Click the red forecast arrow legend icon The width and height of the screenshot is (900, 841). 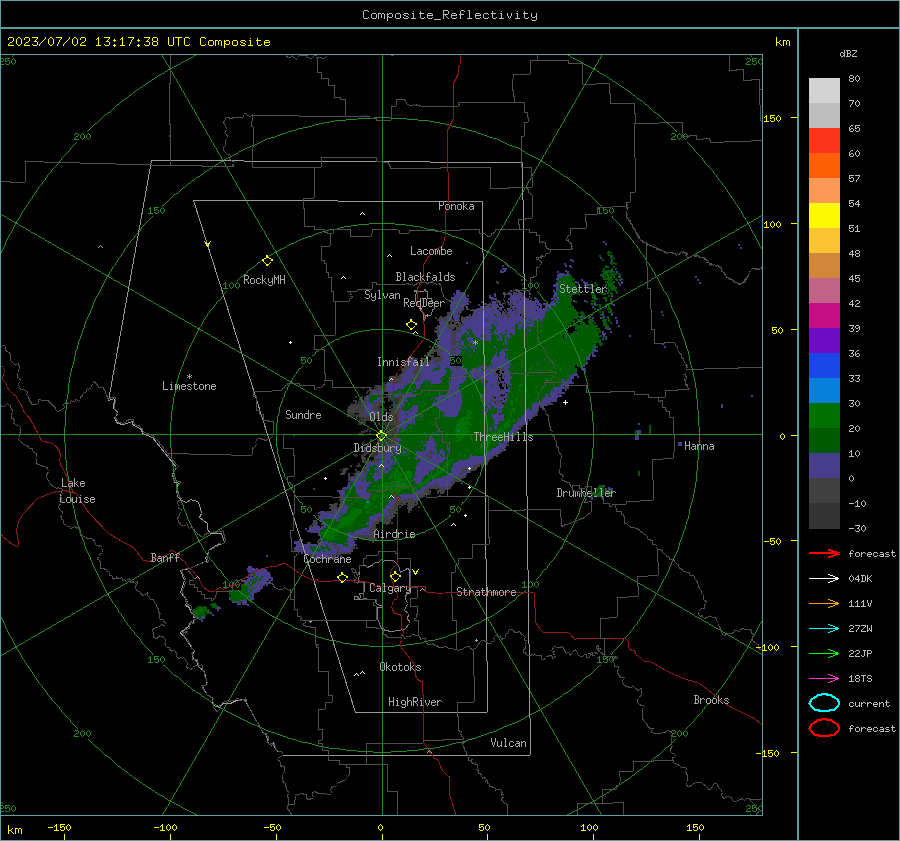tap(824, 553)
